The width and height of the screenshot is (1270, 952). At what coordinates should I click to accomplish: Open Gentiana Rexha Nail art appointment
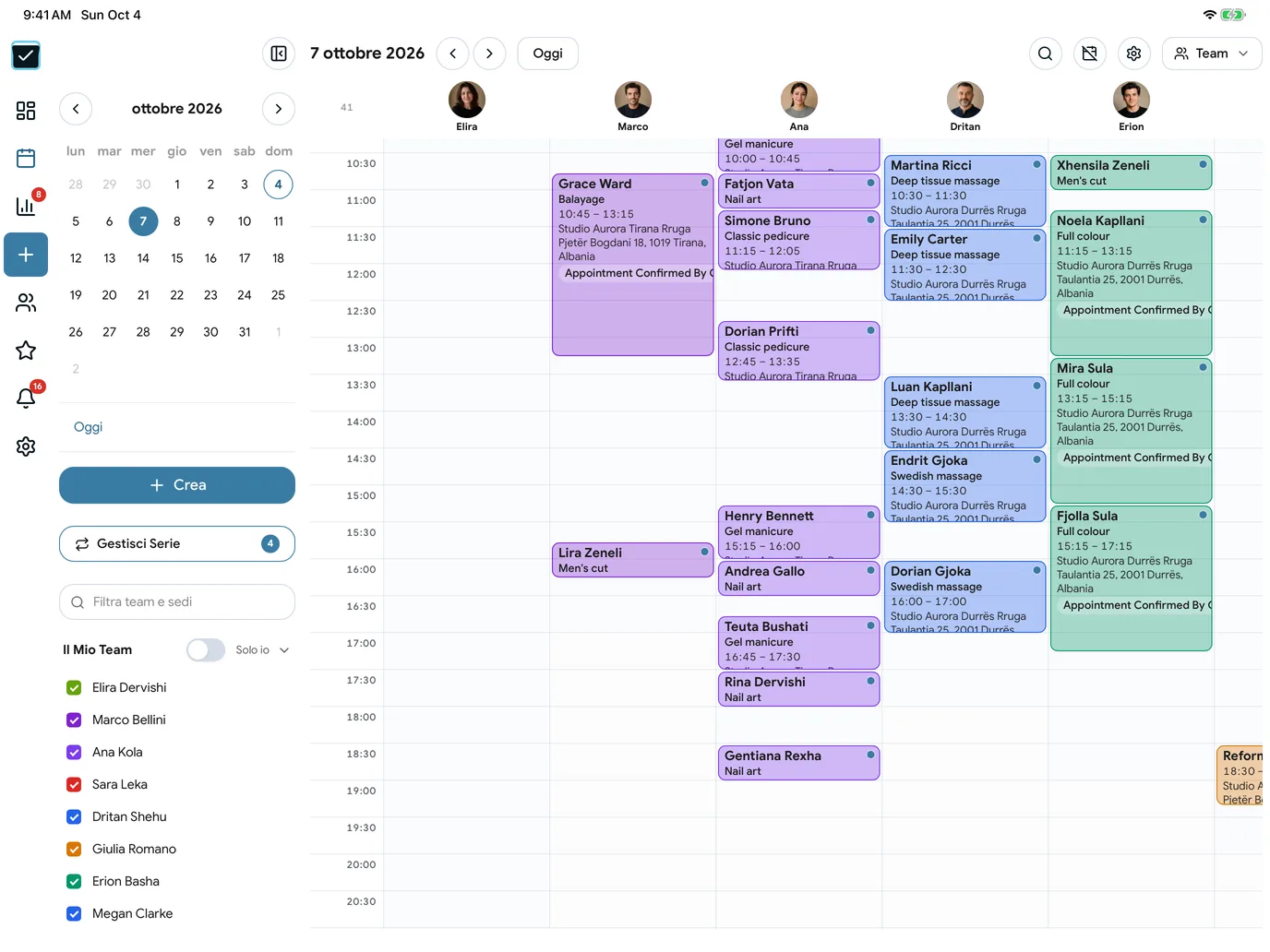(x=799, y=763)
